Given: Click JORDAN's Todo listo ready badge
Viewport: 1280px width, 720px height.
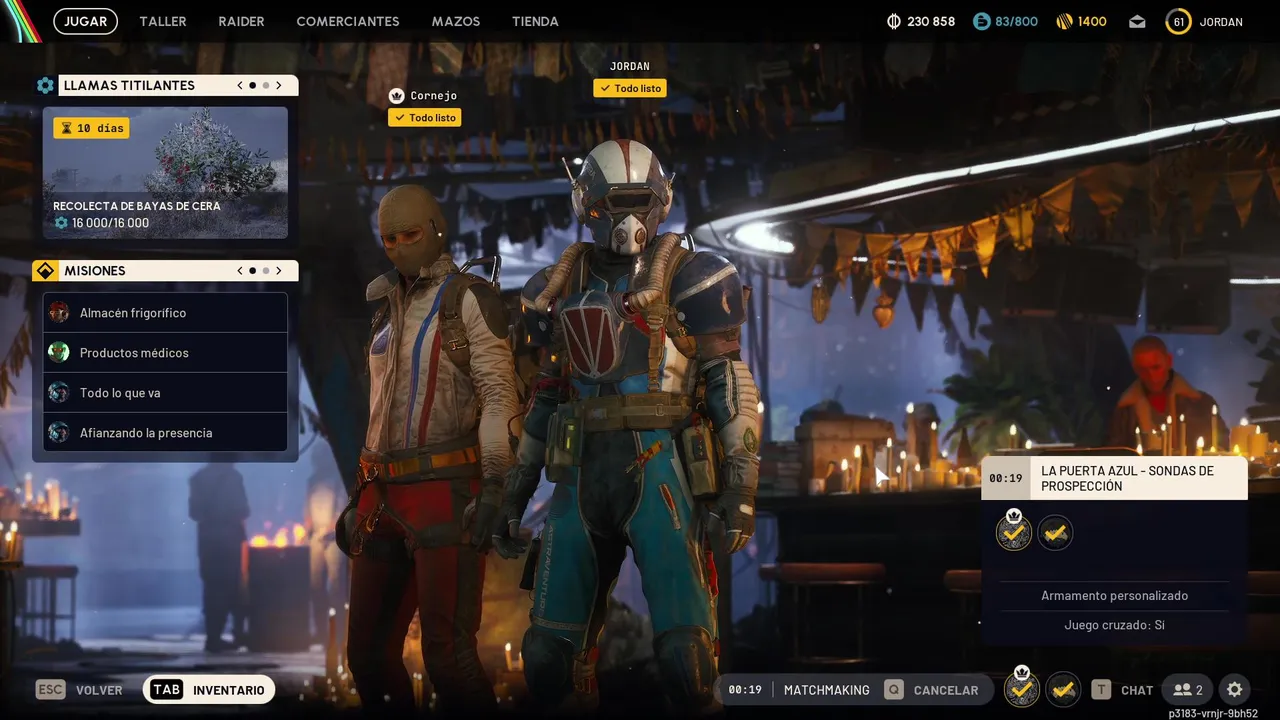Looking at the screenshot, I should pyautogui.click(x=630, y=88).
